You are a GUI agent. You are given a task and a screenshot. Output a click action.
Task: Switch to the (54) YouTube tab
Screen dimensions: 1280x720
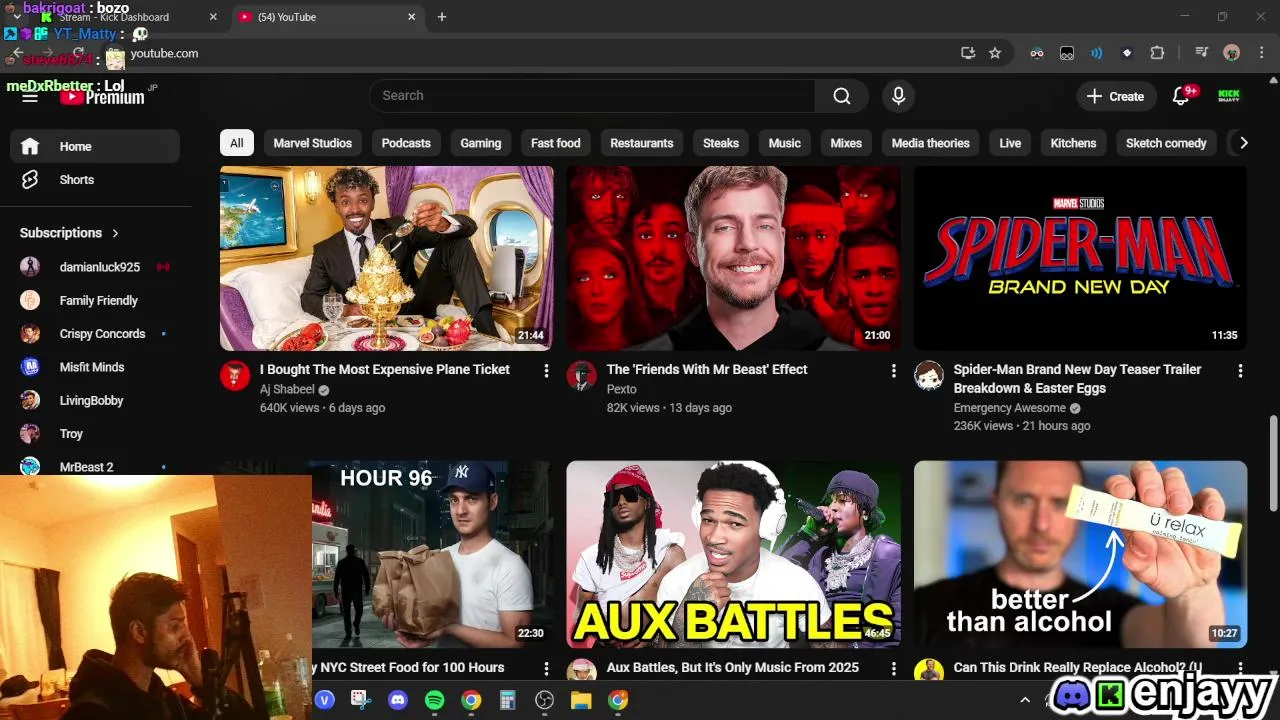pos(327,17)
